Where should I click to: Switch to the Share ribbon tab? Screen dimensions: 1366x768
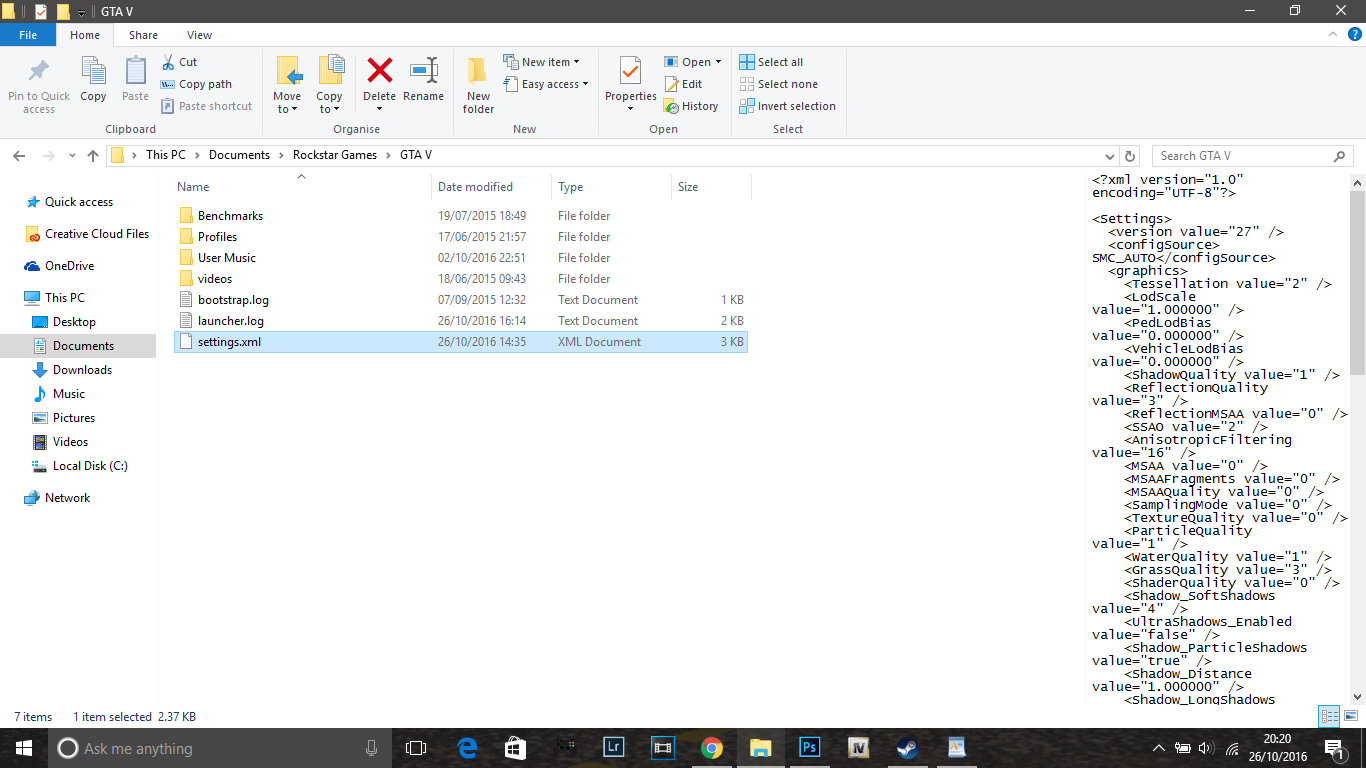143,35
